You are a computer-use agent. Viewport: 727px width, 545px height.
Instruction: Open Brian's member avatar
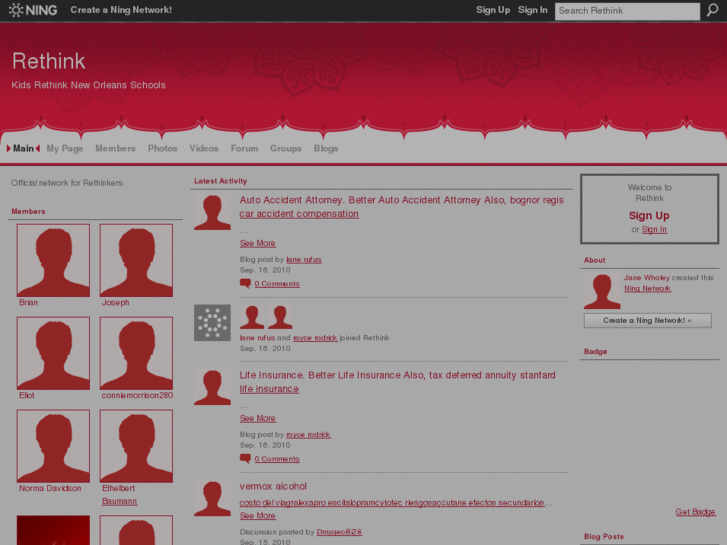coord(53,260)
